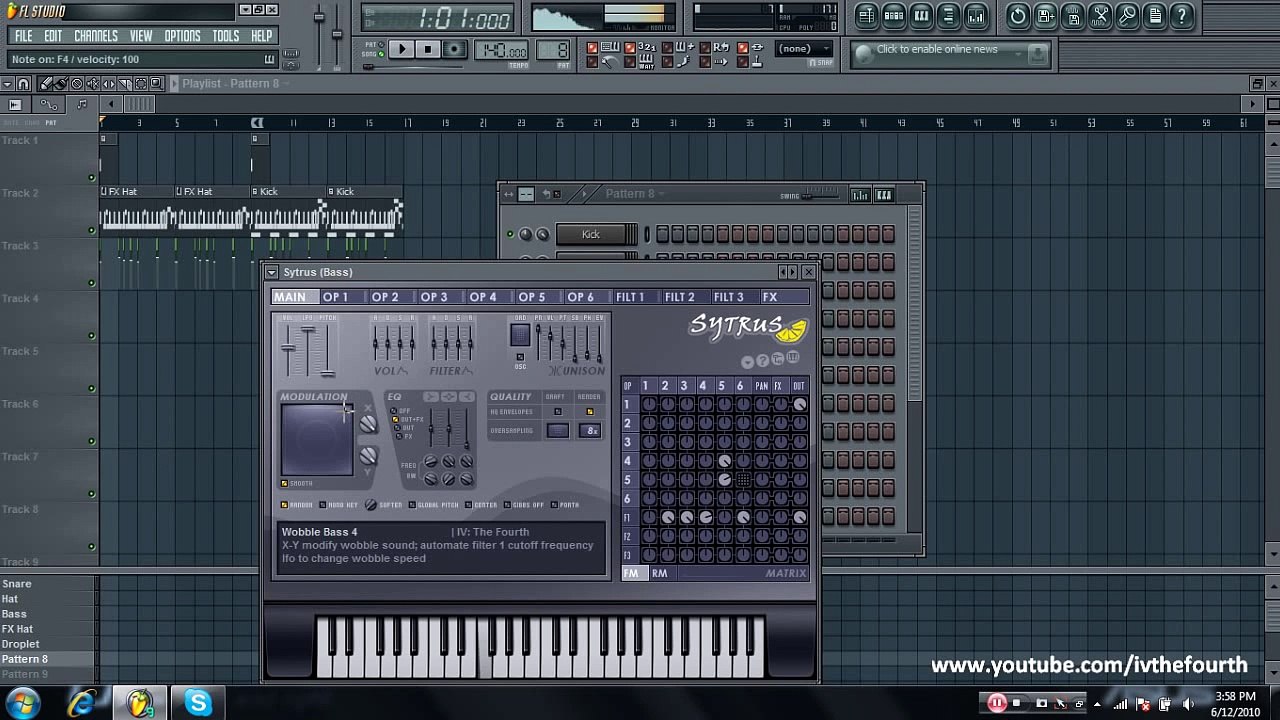This screenshot has width=1280, height=720.
Task: Click the play button in transport
Action: pos(401,49)
